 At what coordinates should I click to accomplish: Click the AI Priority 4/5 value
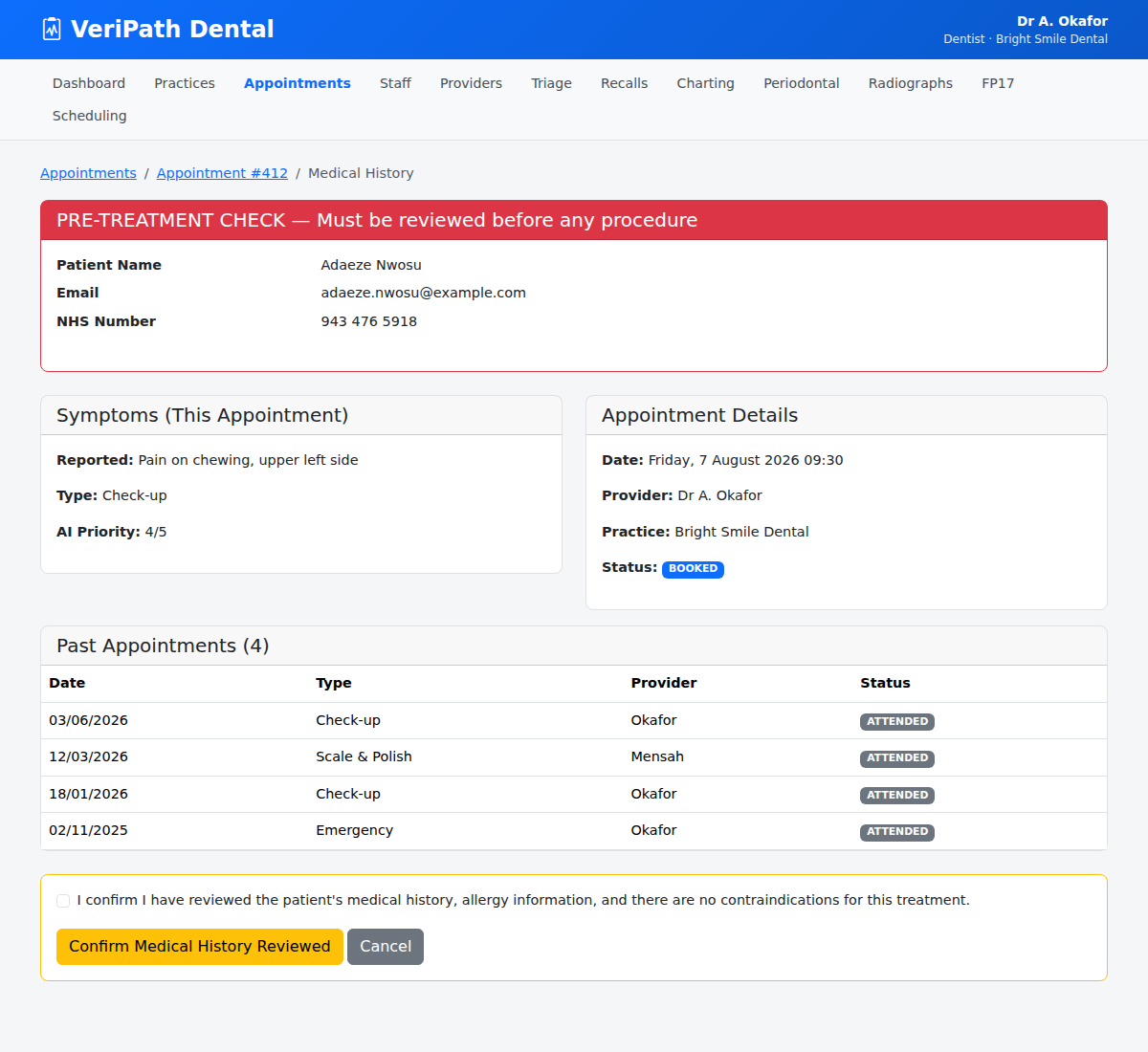click(x=155, y=532)
